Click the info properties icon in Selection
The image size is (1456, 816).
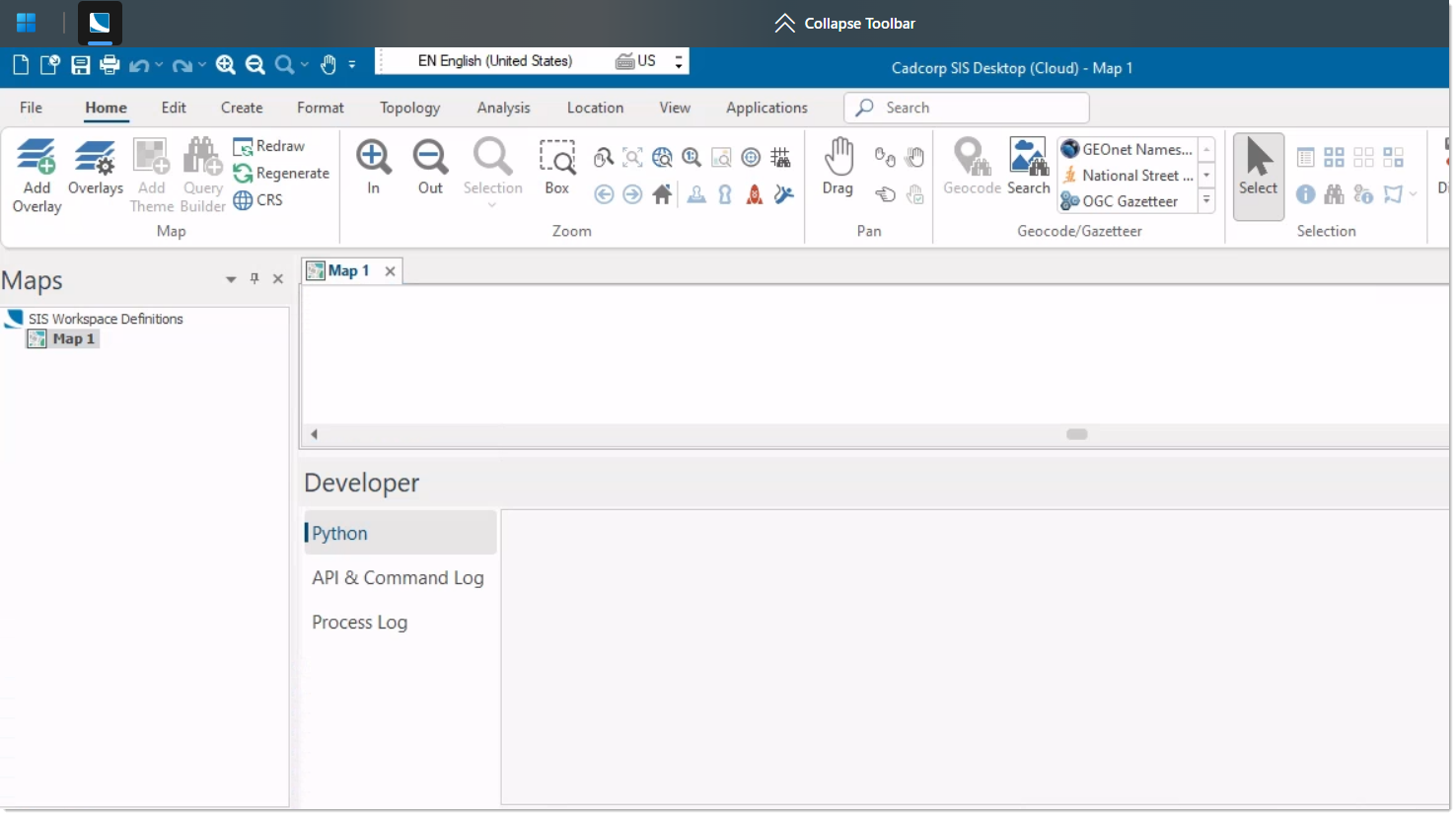pos(1305,194)
